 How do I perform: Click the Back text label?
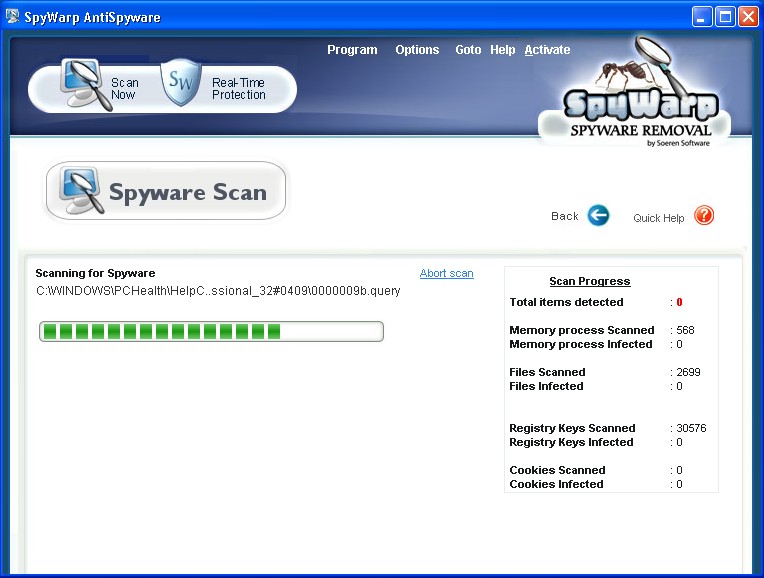tap(565, 216)
